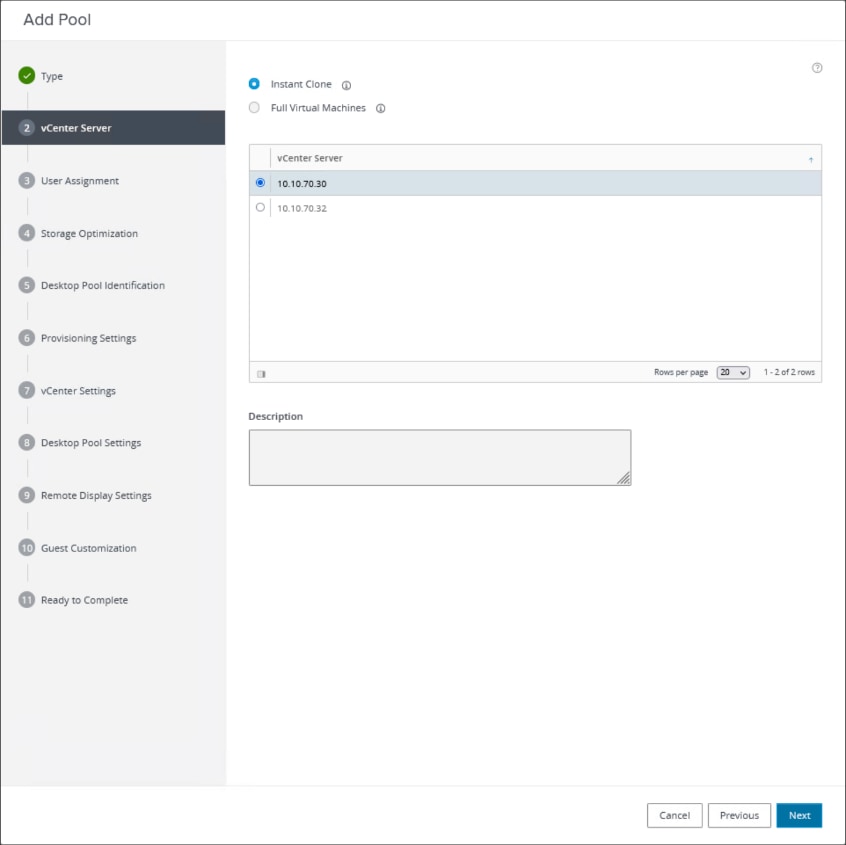Click the step 11 number circle icon
This screenshot has height=845, width=846.
[x=27, y=600]
